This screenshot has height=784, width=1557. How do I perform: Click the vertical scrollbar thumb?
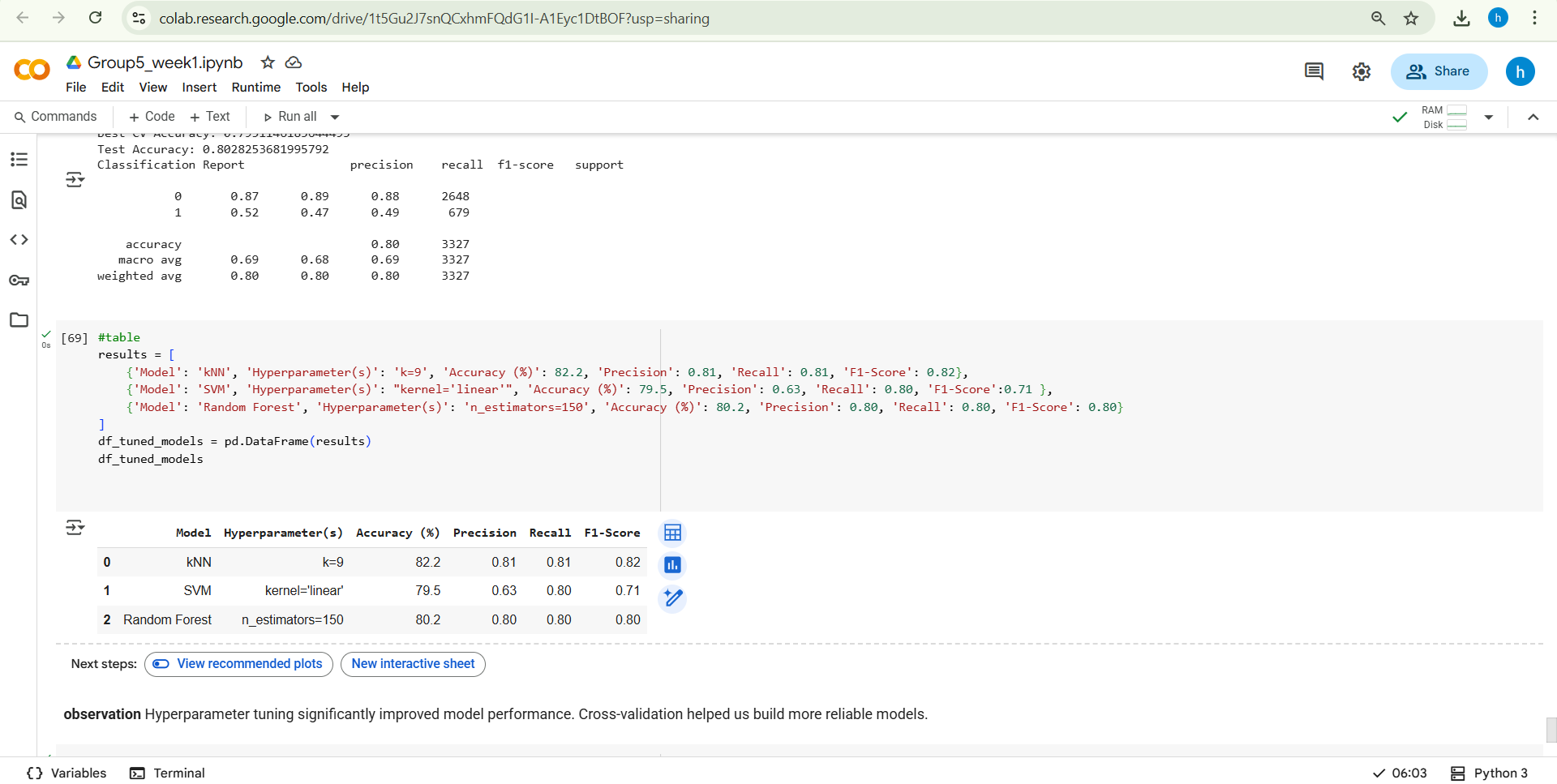coord(1551,730)
